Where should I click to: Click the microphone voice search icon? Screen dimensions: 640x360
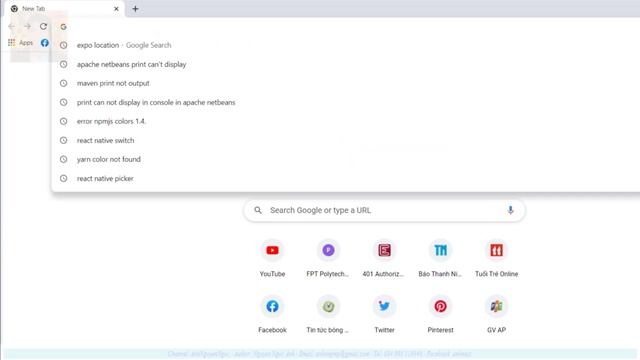tap(510, 210)
